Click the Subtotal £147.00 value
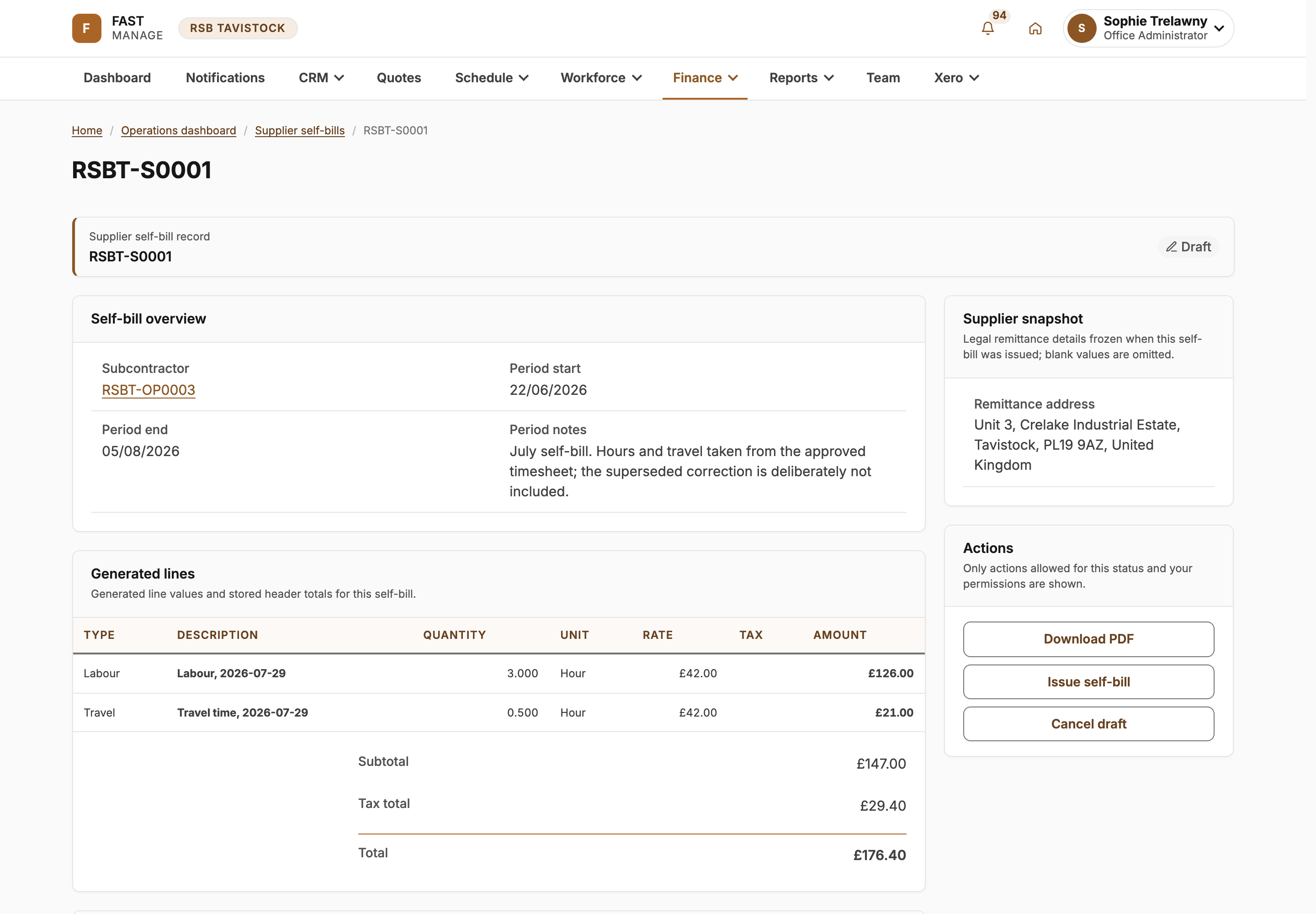1316x914 pixels. [x=881, y=764]
